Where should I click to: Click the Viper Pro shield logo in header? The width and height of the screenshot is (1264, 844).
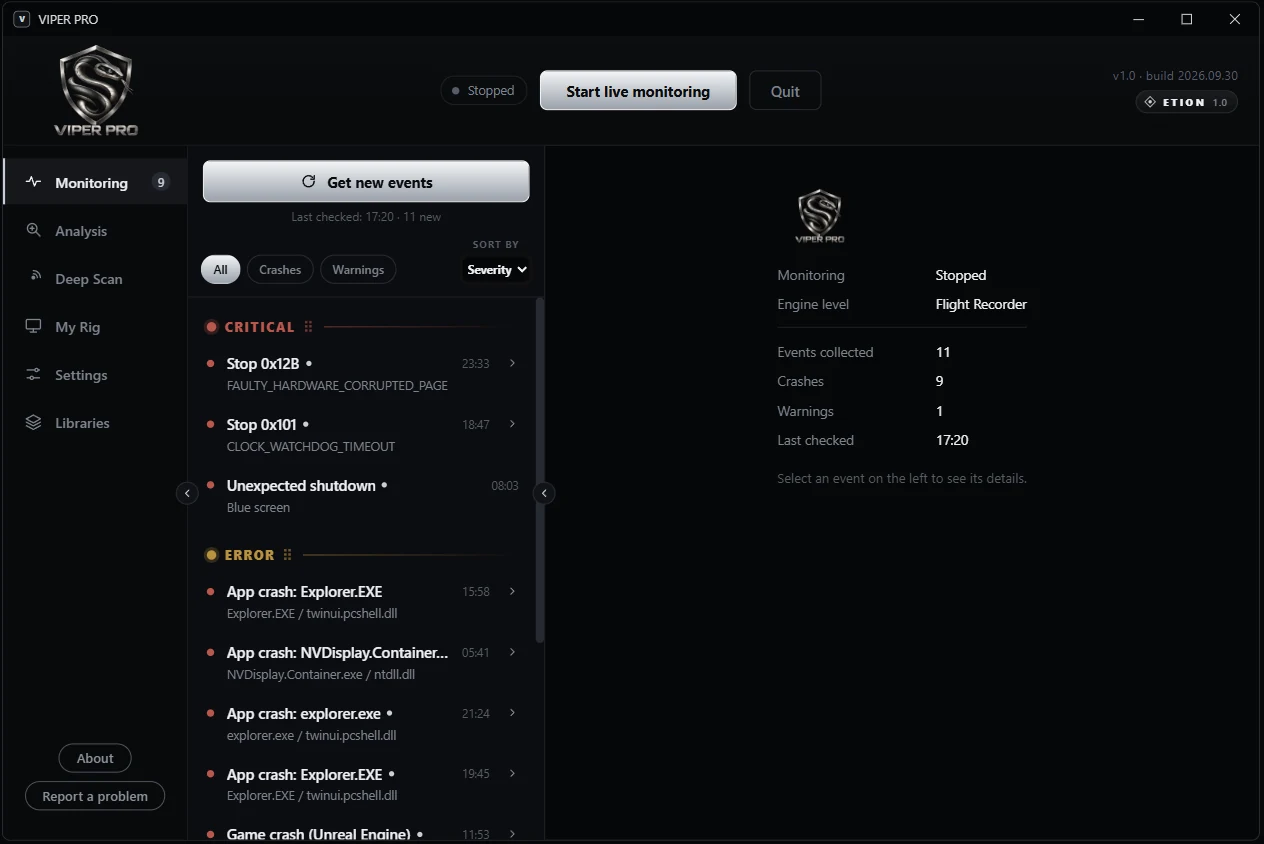point(96,90)
